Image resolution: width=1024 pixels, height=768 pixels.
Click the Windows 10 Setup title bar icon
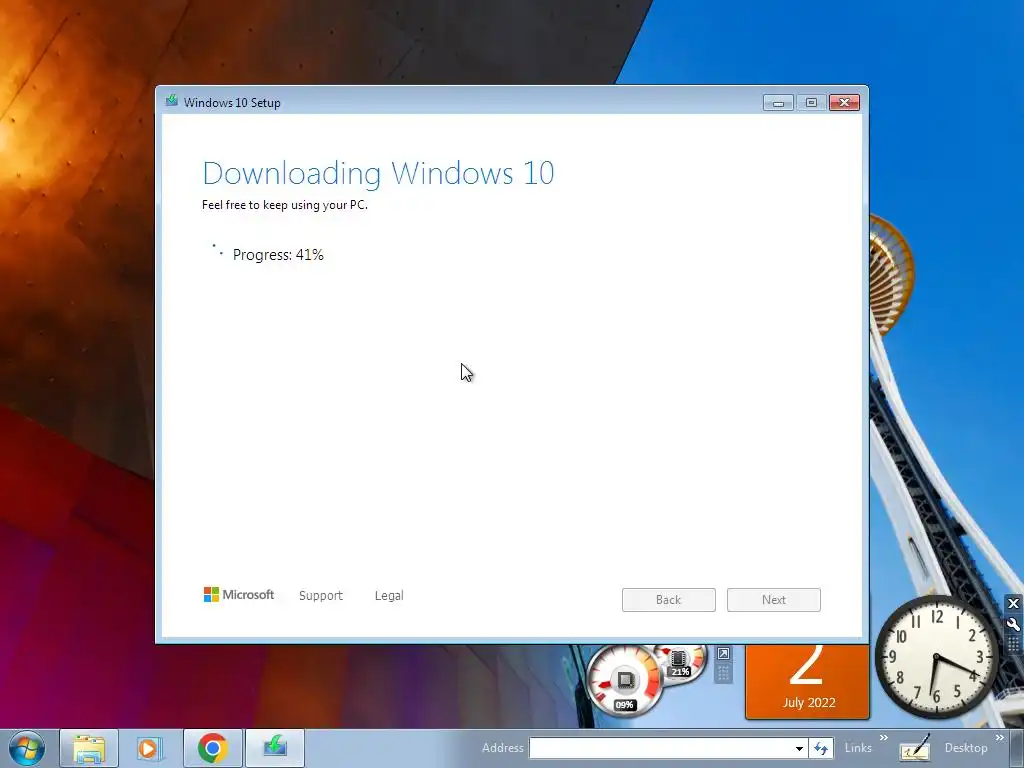pyautogui.click(x=172, y=101)
